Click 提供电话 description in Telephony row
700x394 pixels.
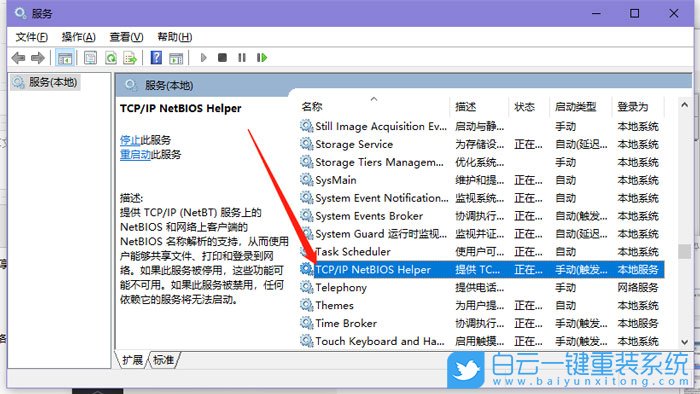pyautogui.click(x=479, y=287)
